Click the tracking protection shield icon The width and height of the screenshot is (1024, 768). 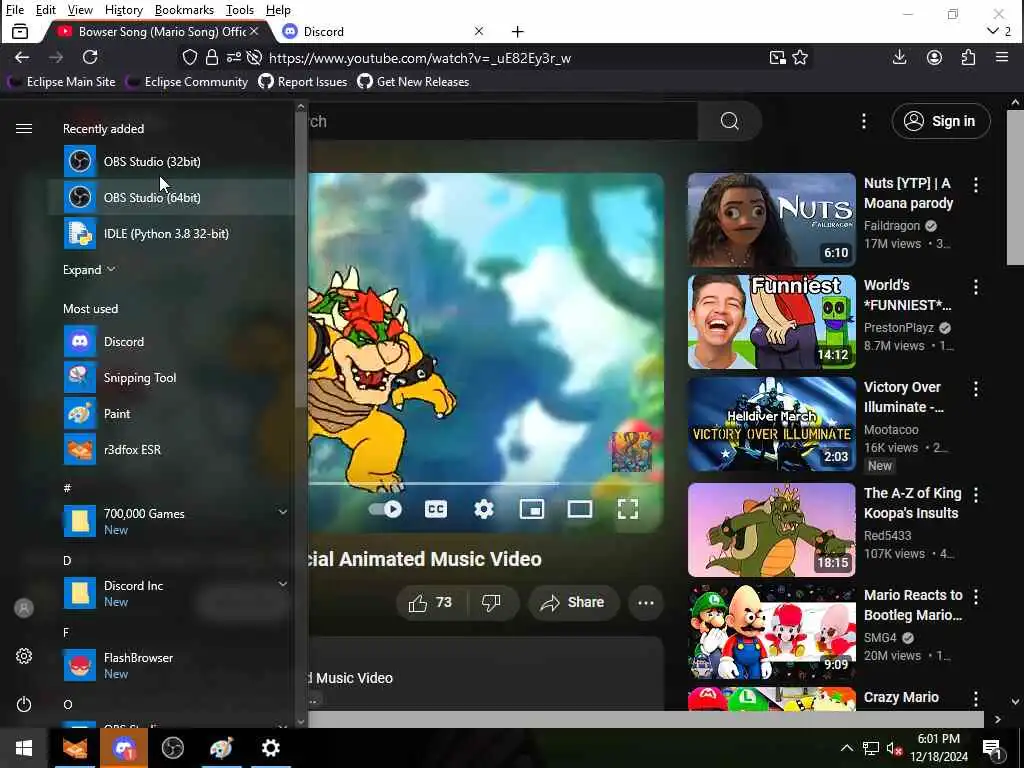coord(189,57)
